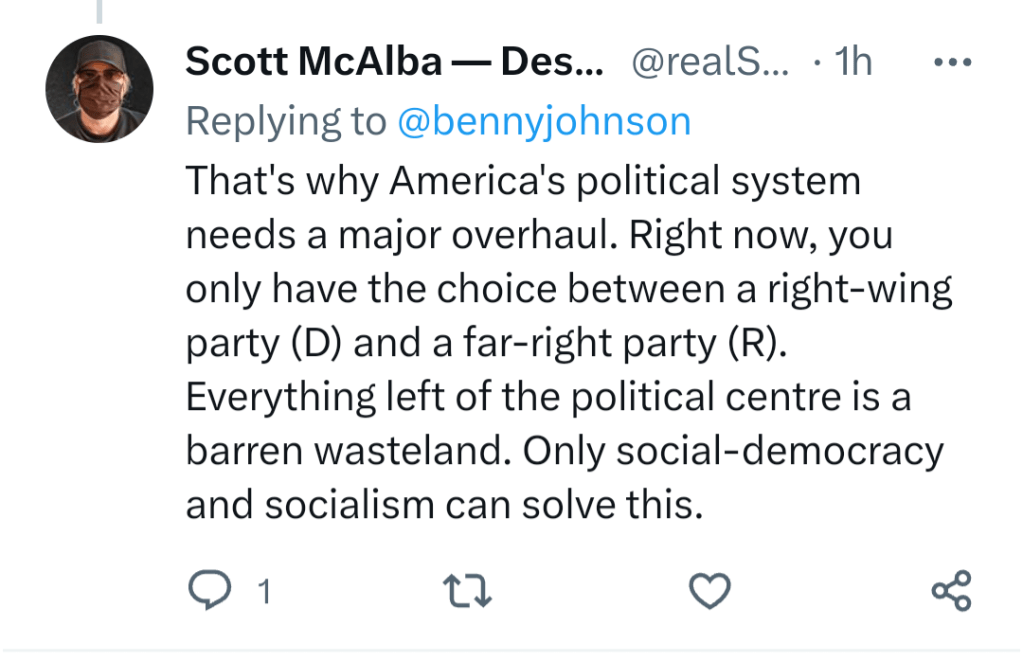Click the final line 'and socialism can solve this'
The image size is (1023, 661).
tap(440, 505)
